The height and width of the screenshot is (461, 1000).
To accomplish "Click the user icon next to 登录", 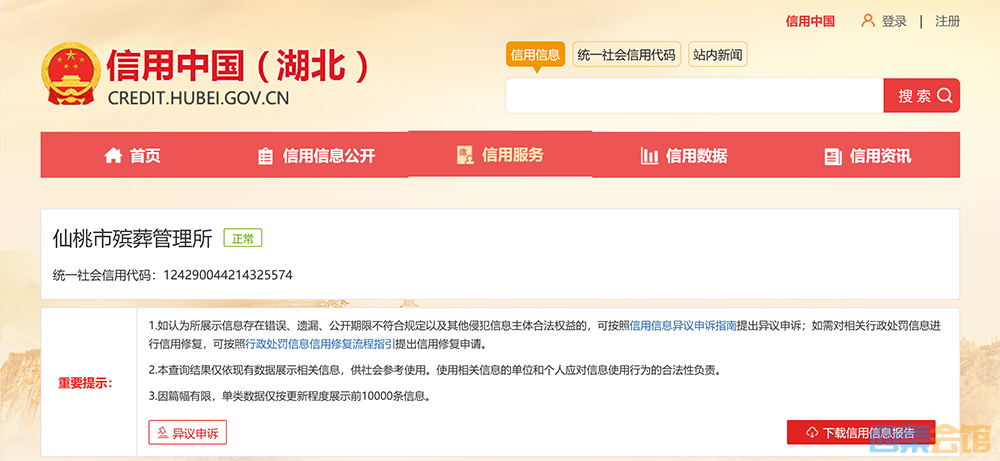I will point(868,21).
